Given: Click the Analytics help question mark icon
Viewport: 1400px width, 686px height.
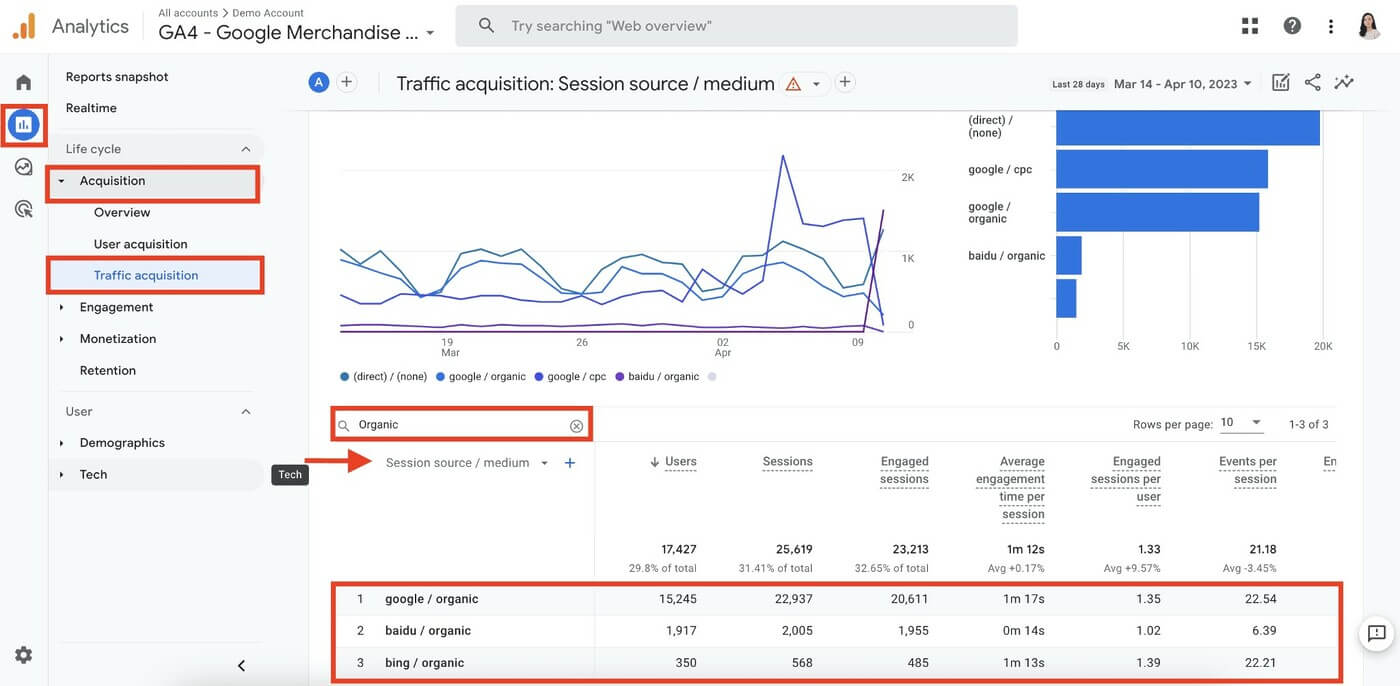Looking at the screenshot, I should tap(1292, 25).
